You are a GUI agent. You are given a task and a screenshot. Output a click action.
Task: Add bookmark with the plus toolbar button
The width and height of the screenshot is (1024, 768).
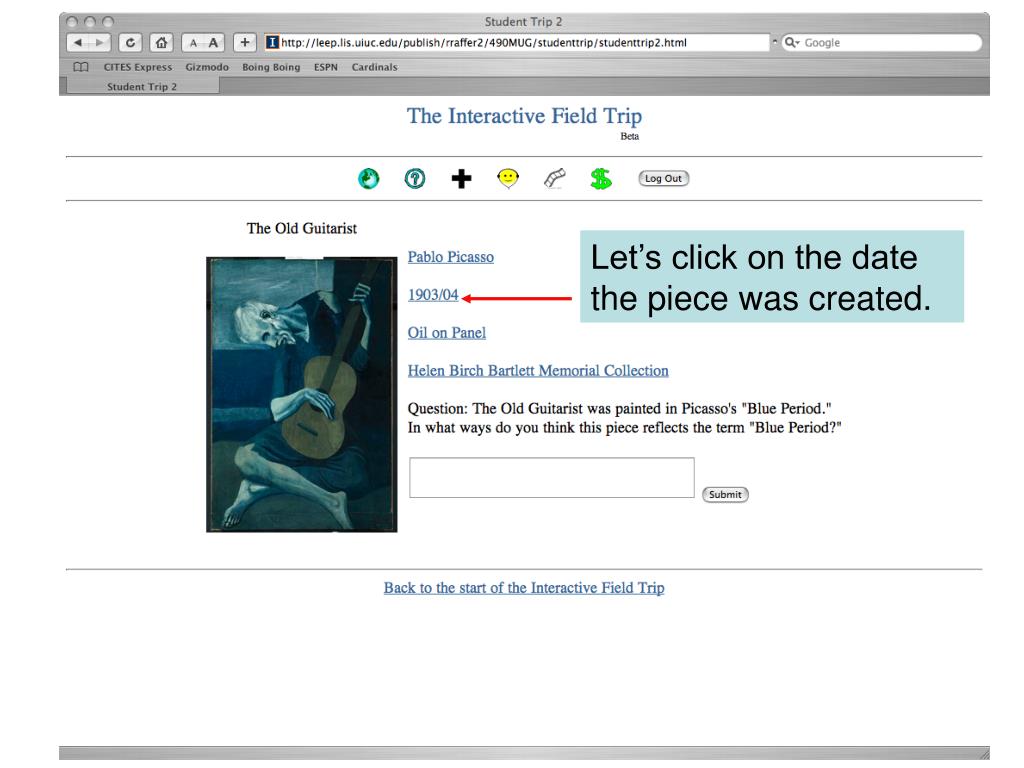(244, 42)
